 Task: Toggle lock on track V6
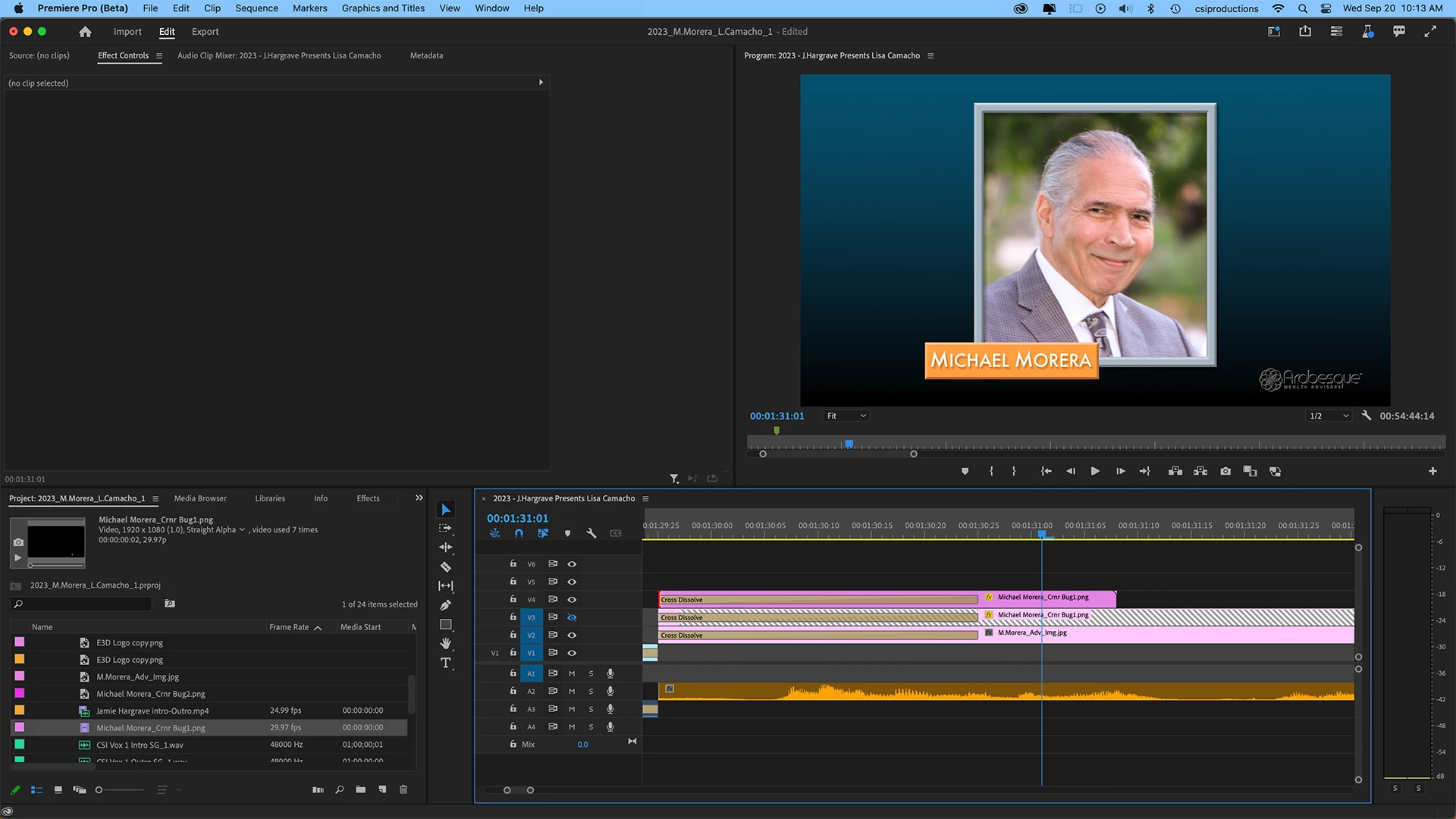coord(513,563)
